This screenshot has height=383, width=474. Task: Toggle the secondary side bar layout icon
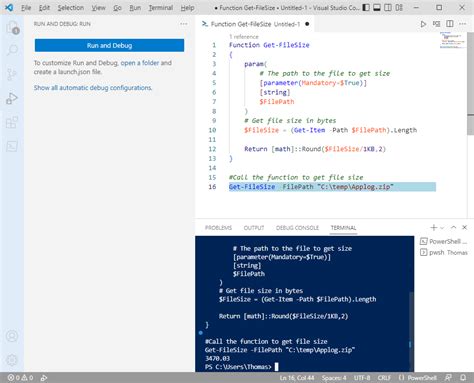click(388, 7)
